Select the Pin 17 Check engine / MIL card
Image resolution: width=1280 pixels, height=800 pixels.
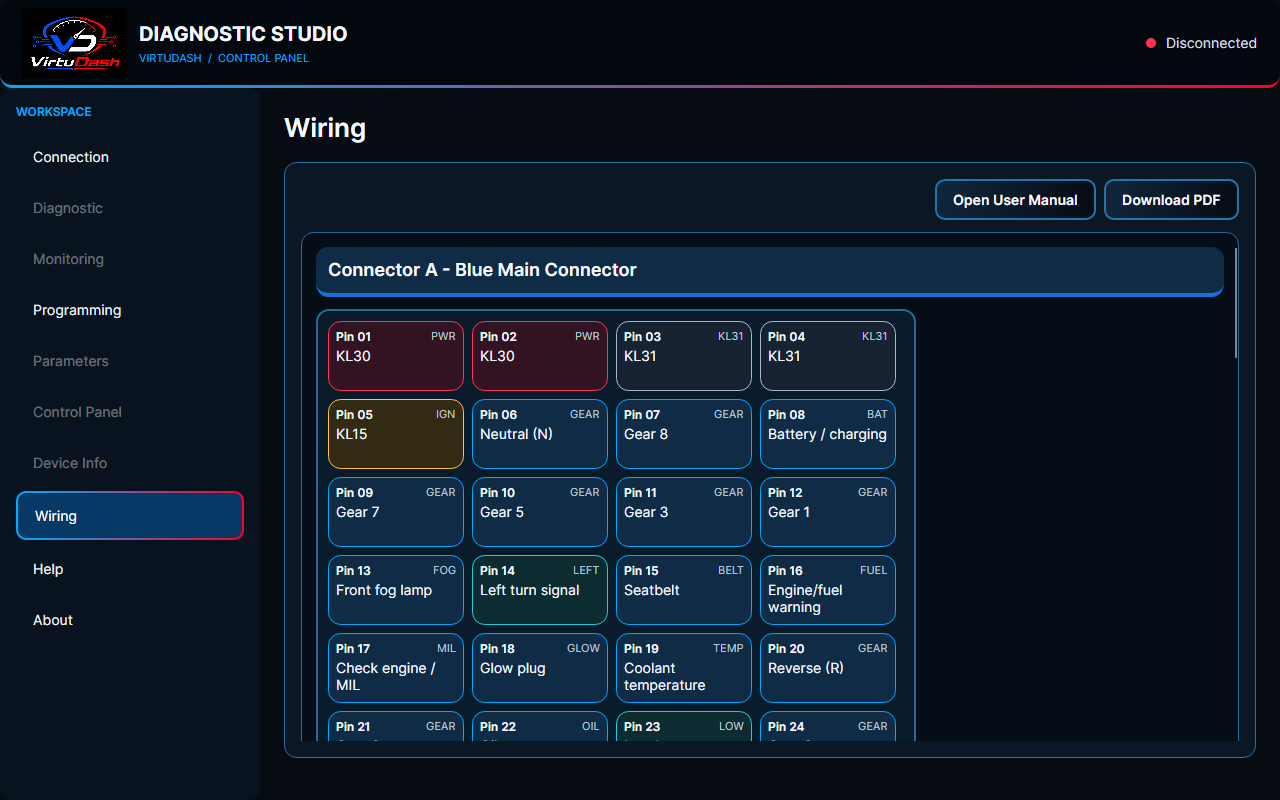click(x=396, y=668)
